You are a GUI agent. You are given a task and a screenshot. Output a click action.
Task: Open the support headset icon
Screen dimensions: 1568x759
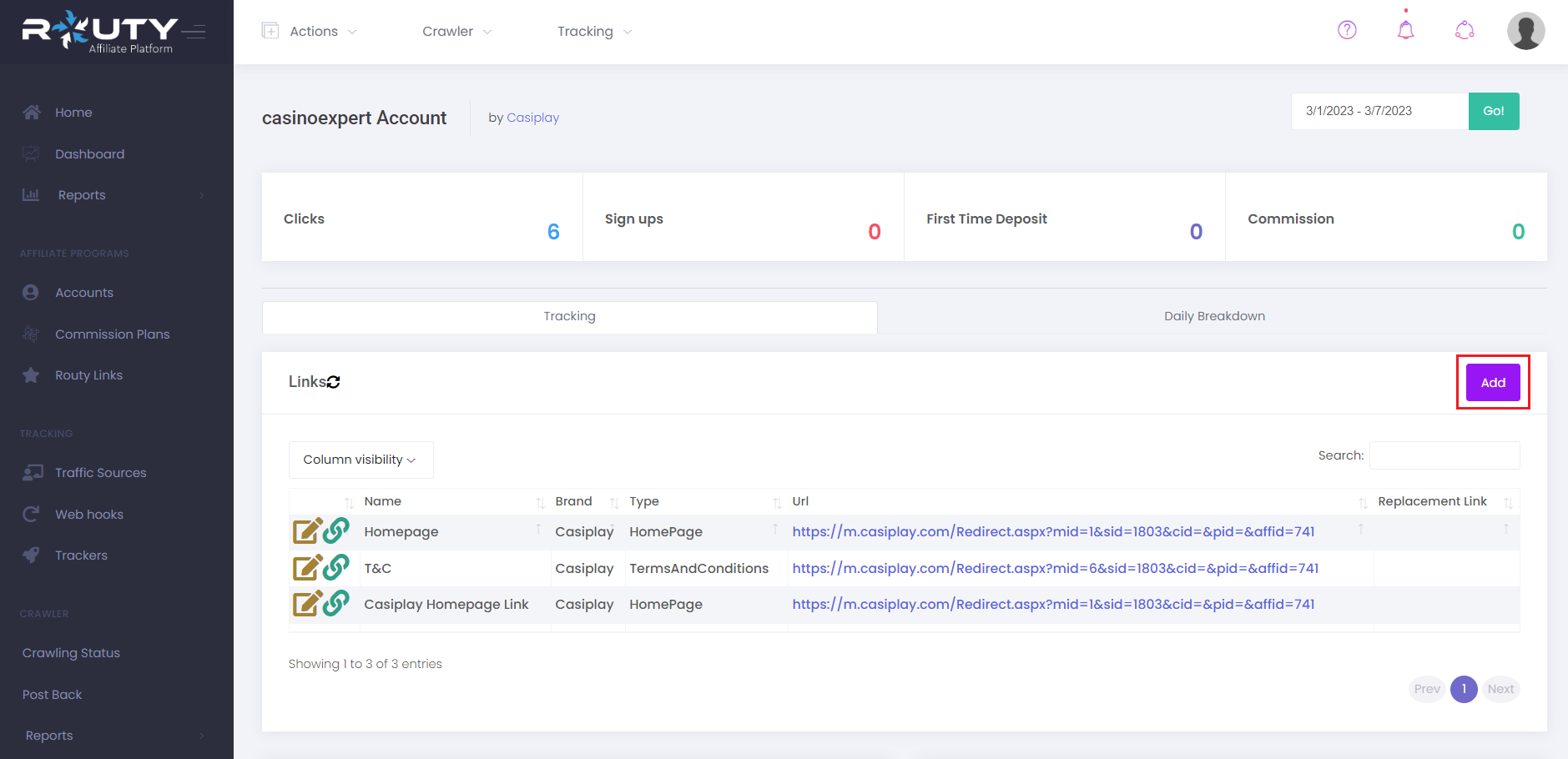click(x=1465, y=31)
